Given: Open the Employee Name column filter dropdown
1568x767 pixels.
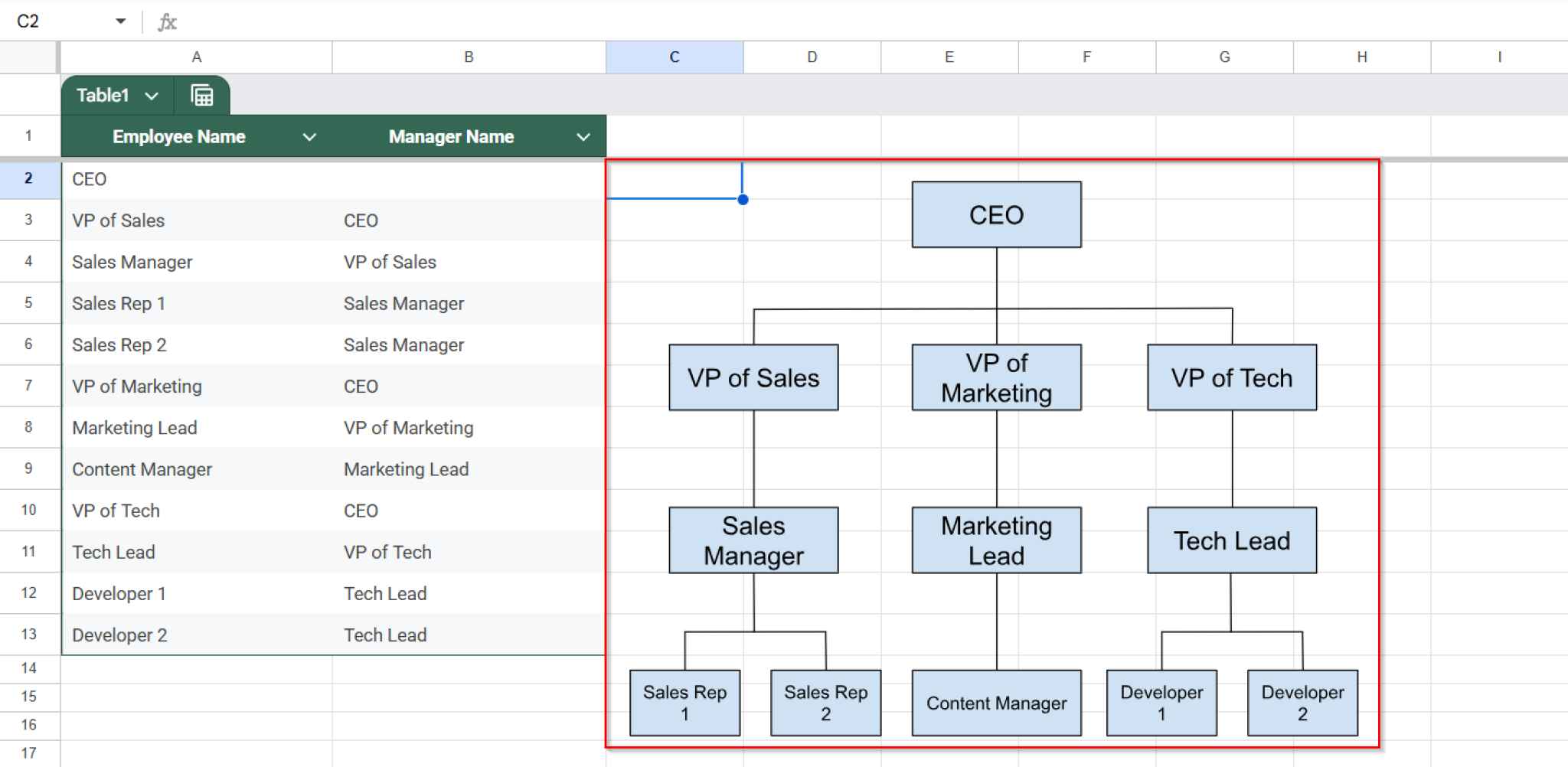Looking at the screenshot, I should [x=309, y=136].
